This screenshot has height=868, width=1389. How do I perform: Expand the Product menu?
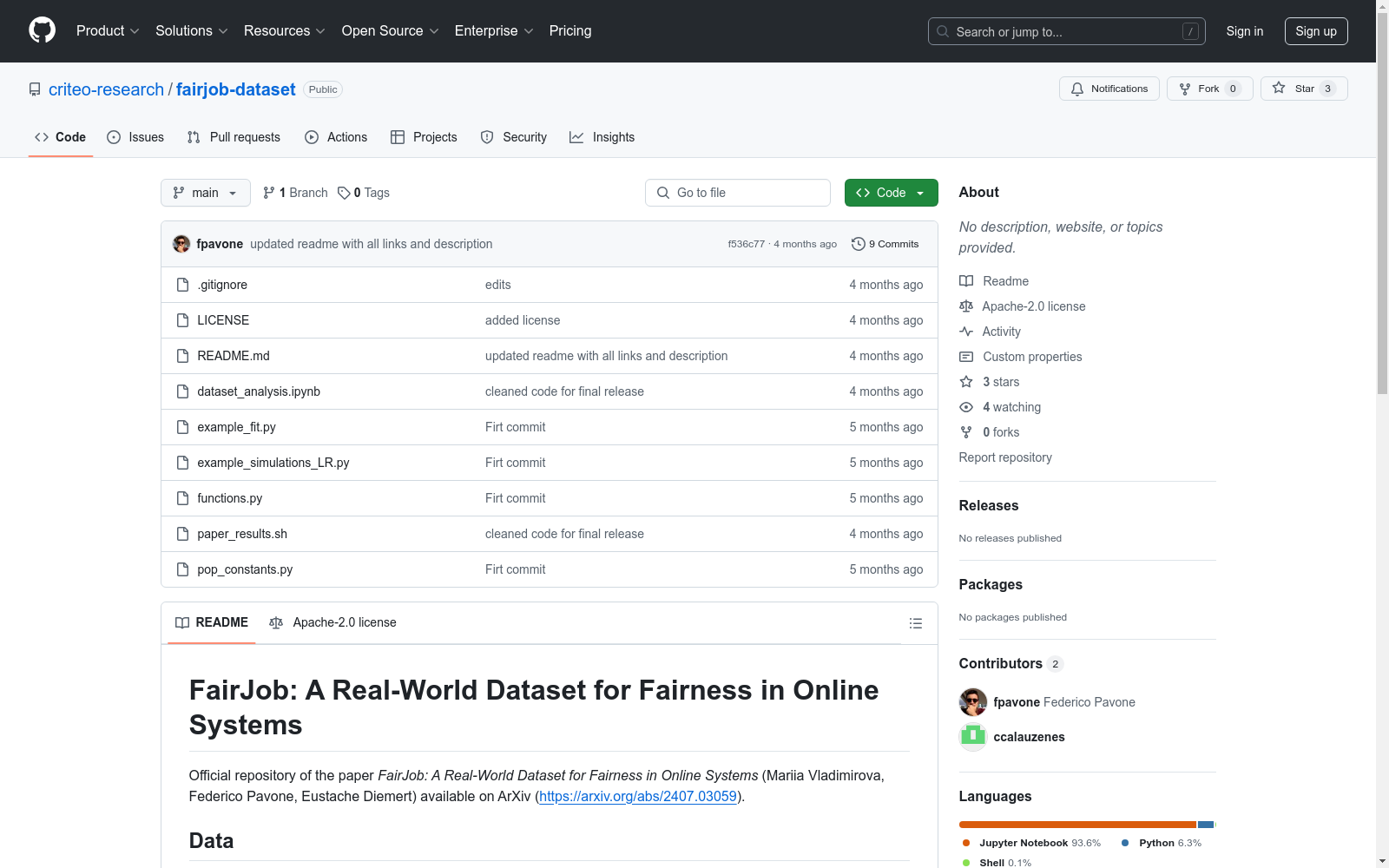tap(108, 30)
